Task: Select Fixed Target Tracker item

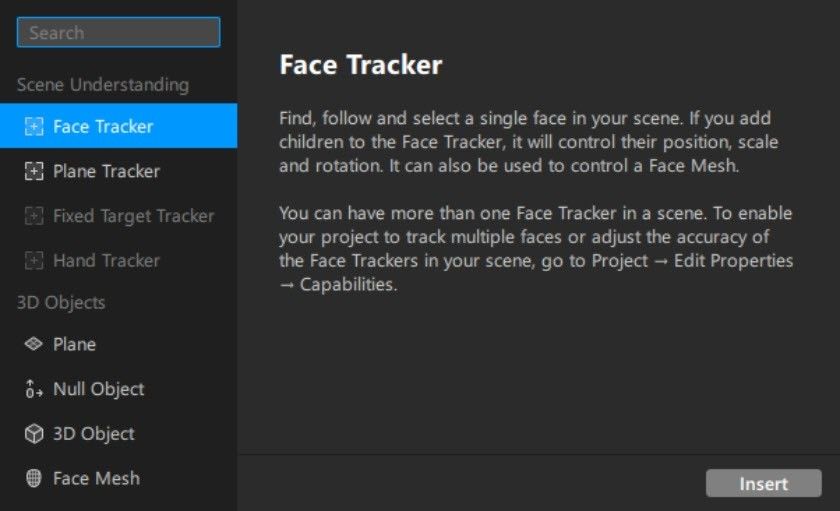Action: pos(118,216)
